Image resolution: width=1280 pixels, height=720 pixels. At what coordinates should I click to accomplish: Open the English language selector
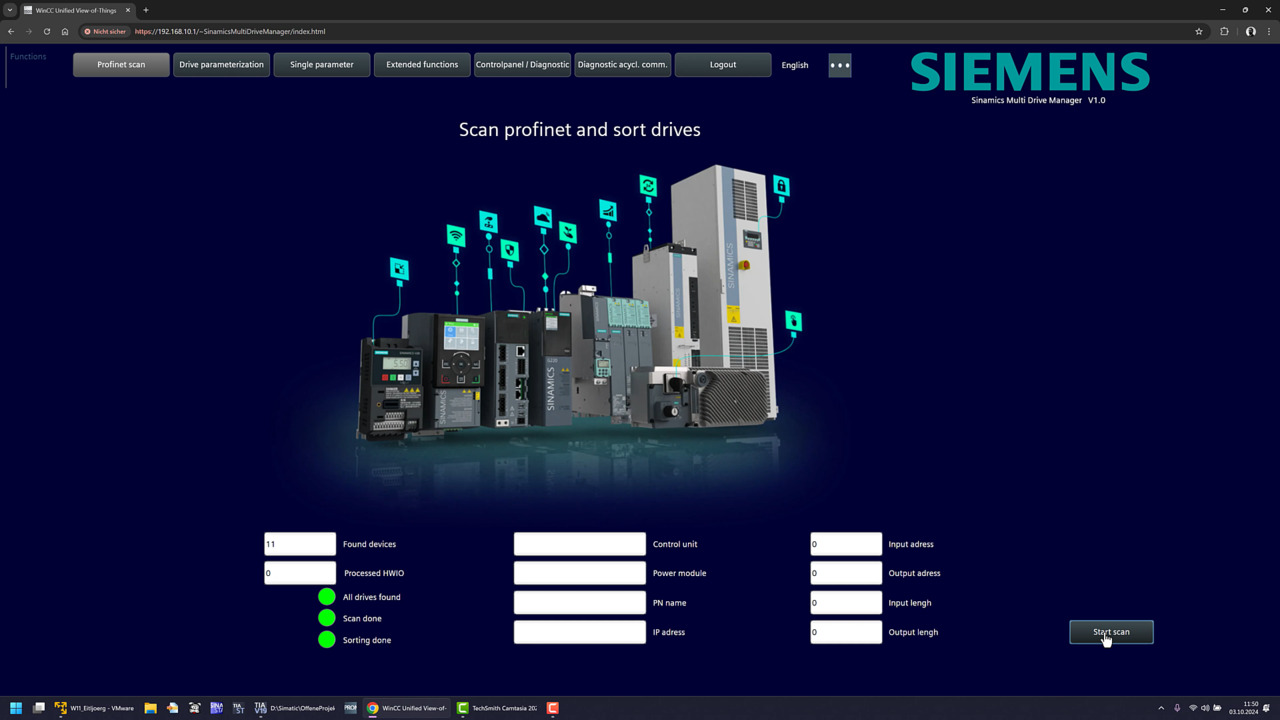coord(795,65)
